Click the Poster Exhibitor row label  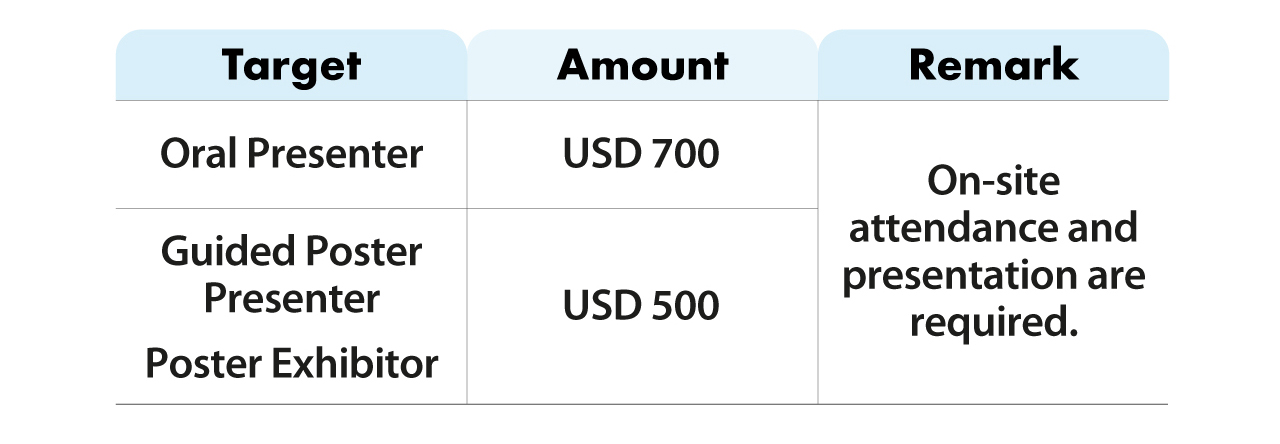point(291,364)
